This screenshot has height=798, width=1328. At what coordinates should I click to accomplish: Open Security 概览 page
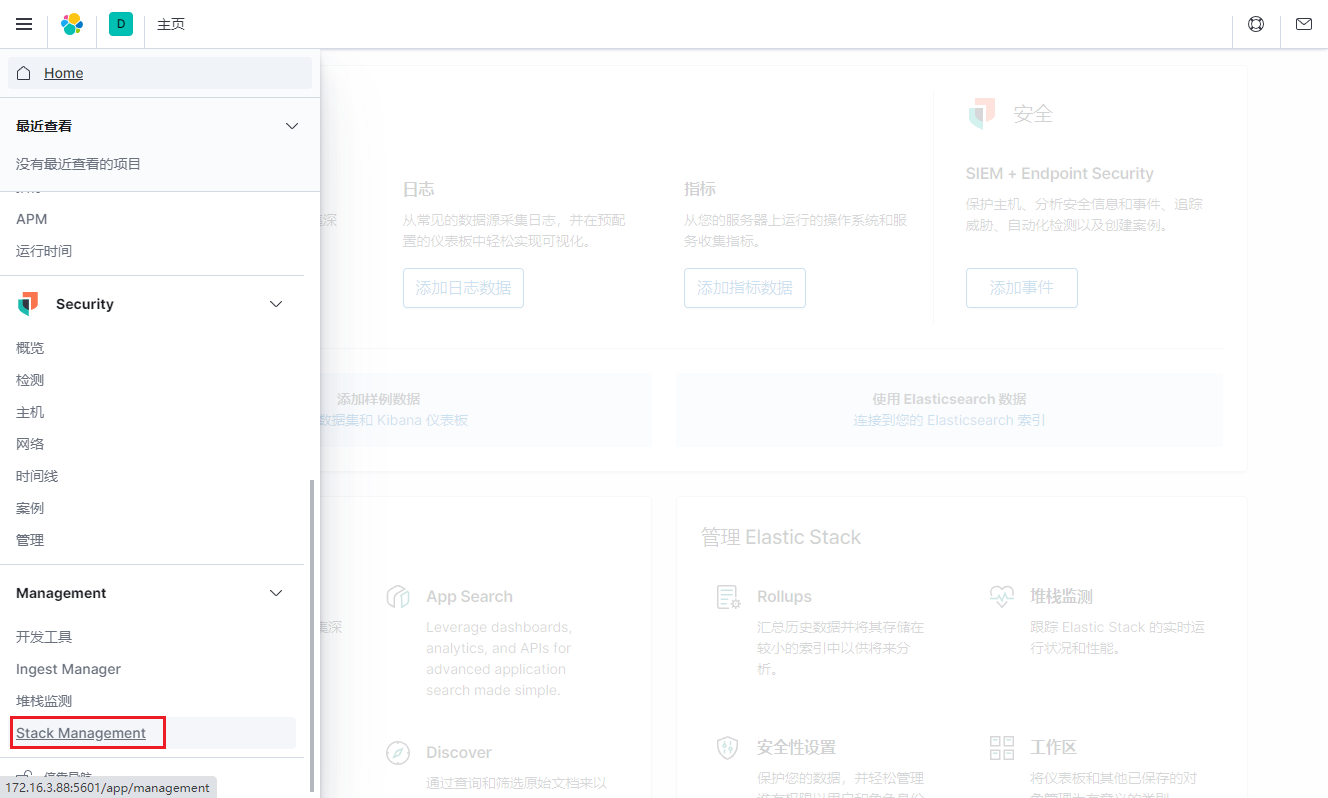30,348
